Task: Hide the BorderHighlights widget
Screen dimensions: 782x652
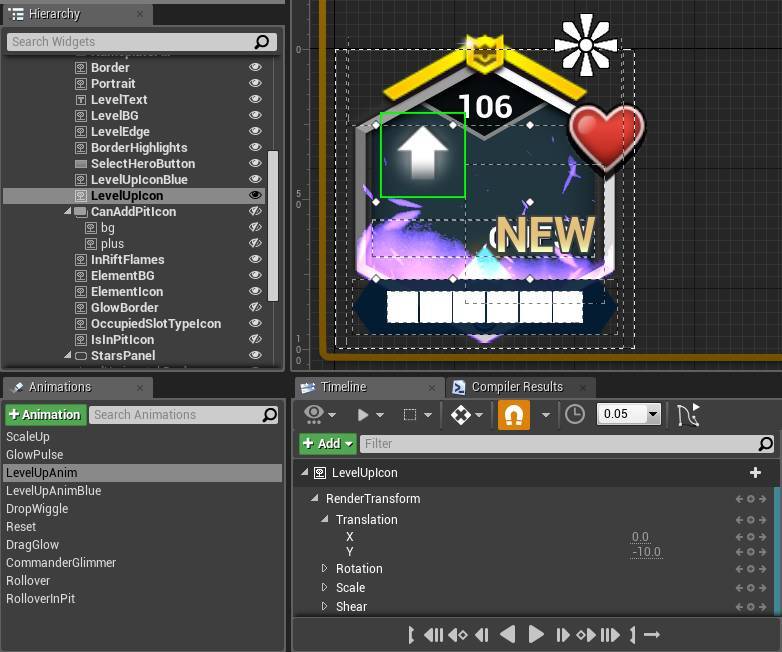Action: pos(255,147)
